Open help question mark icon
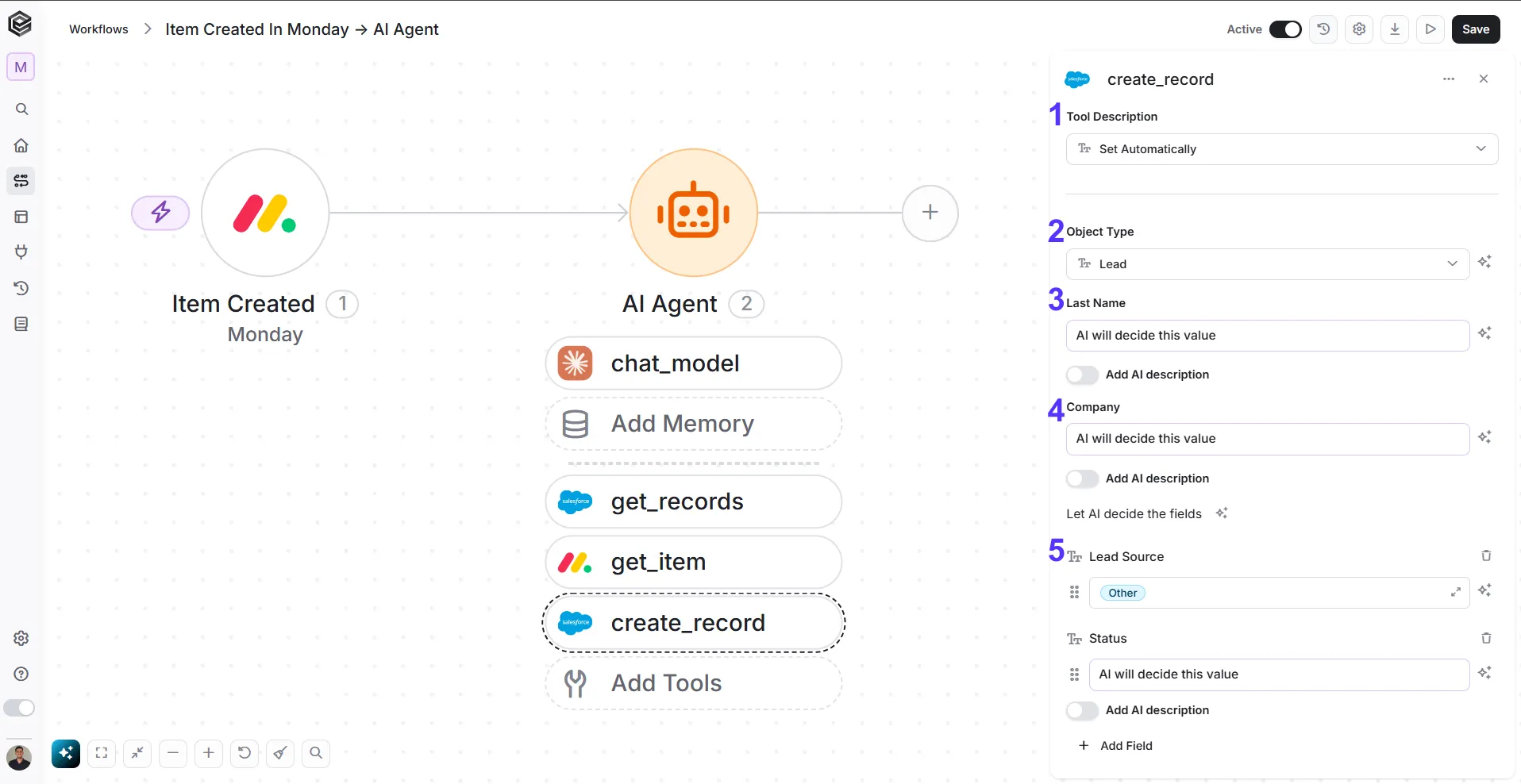1521x784 pixels. tap(21, 674)
